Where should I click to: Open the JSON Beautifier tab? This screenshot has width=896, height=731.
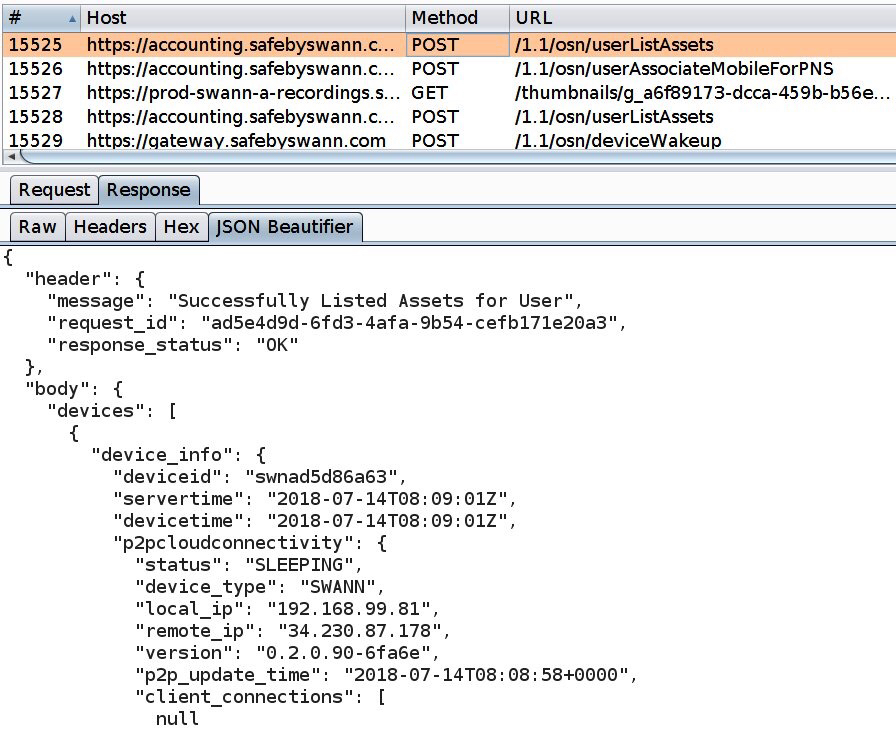tap(285, 227)
